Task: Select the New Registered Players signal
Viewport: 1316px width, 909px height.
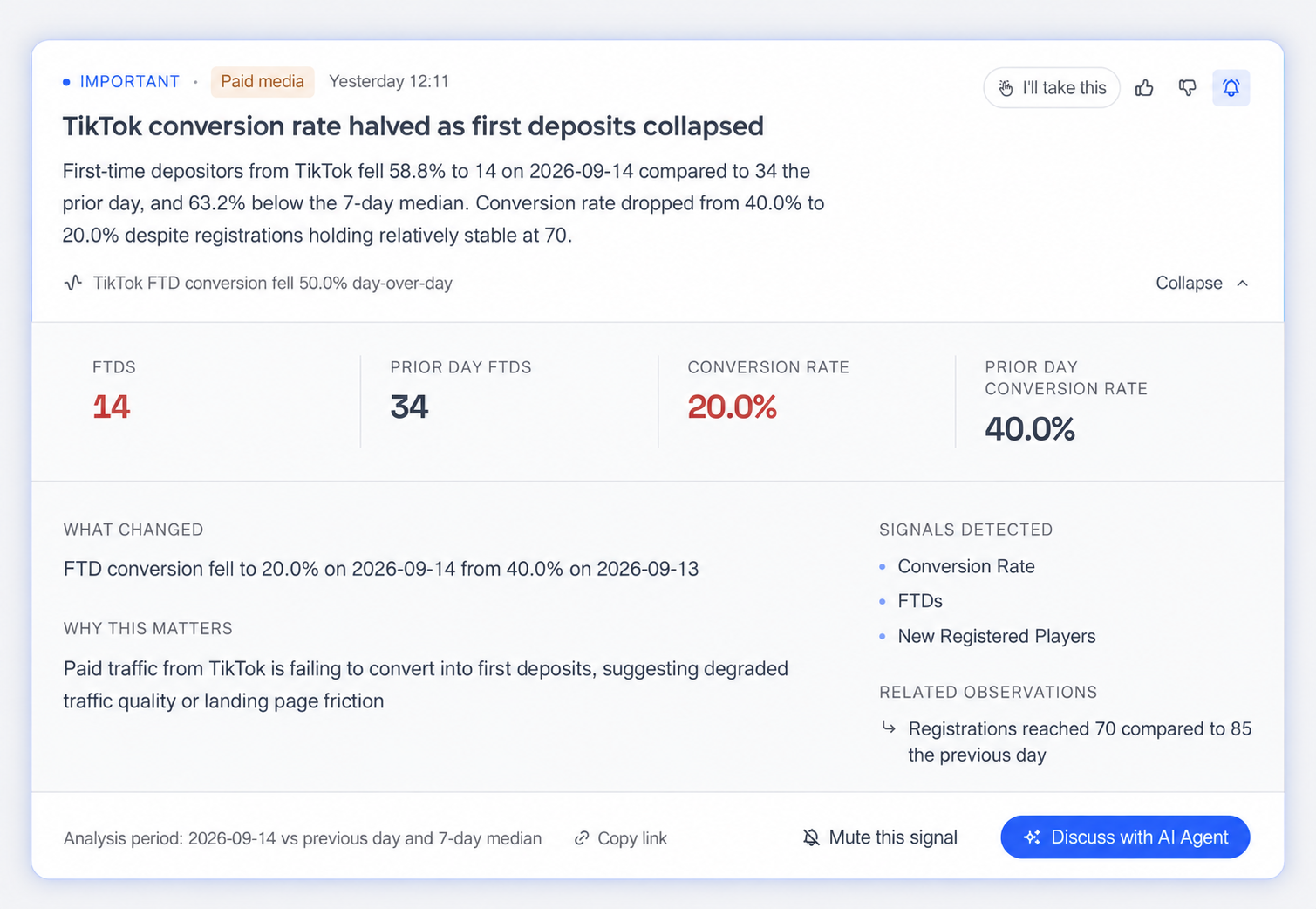Action: point(996,636)
